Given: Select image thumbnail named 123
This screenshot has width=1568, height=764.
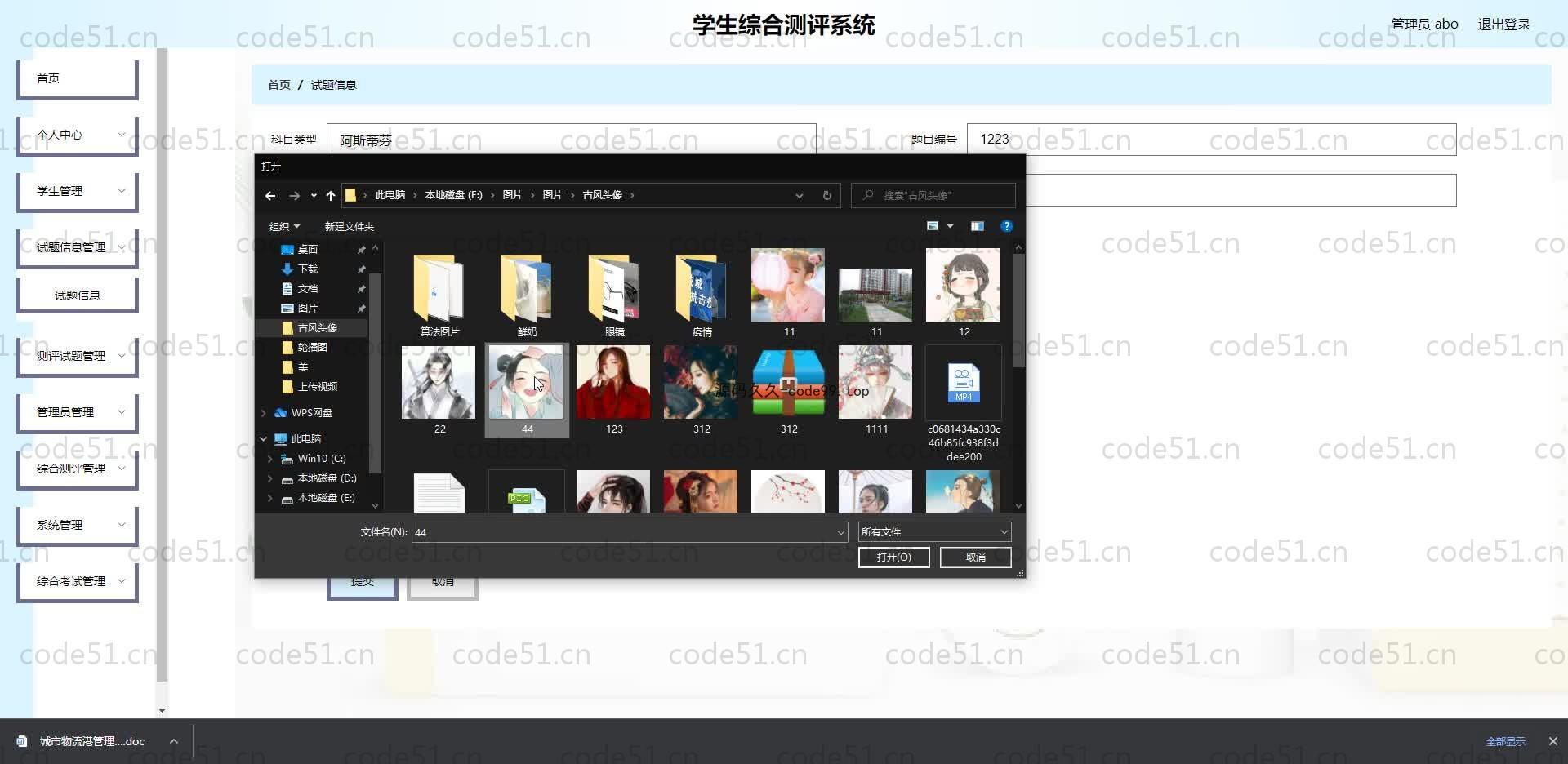Looking at the screenshot, I should [614, 390].
